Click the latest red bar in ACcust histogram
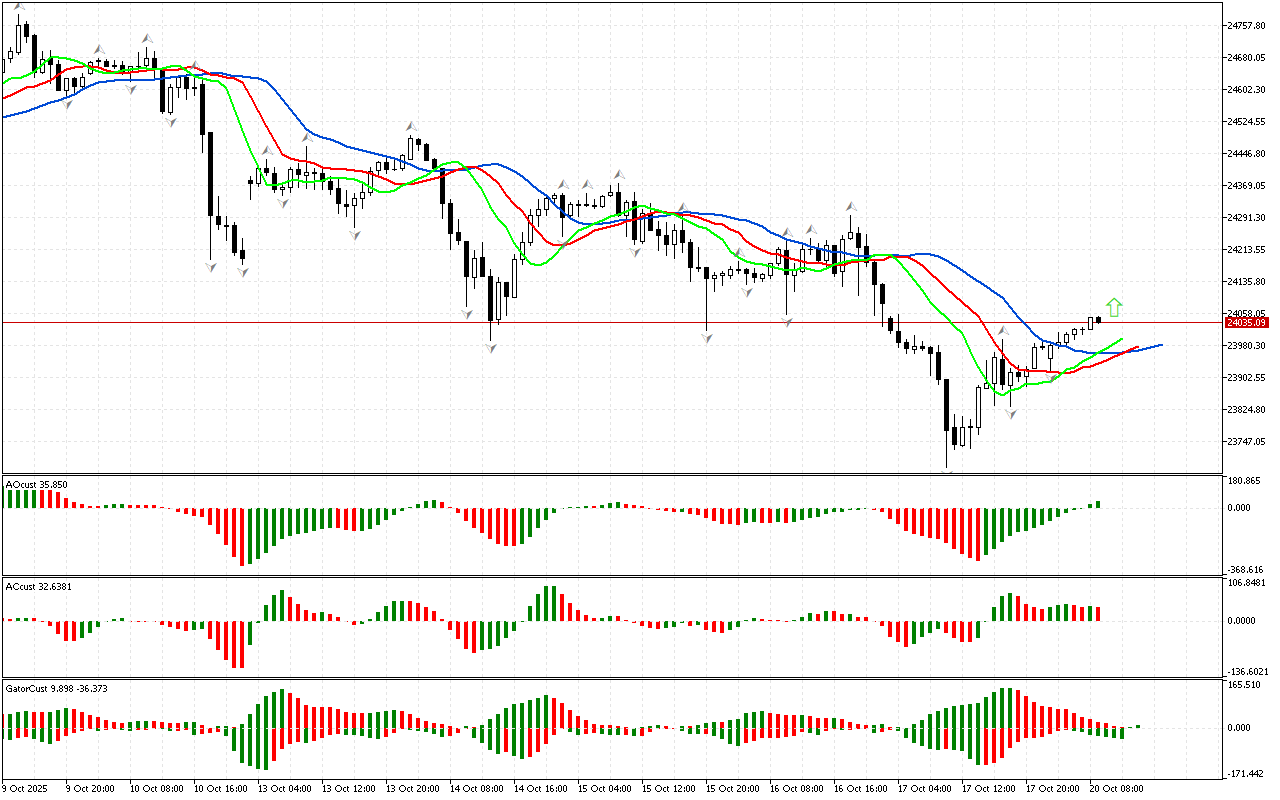Image resolution: width=1280 pixels, height=800 pixels. click(x=1097, y=613)
